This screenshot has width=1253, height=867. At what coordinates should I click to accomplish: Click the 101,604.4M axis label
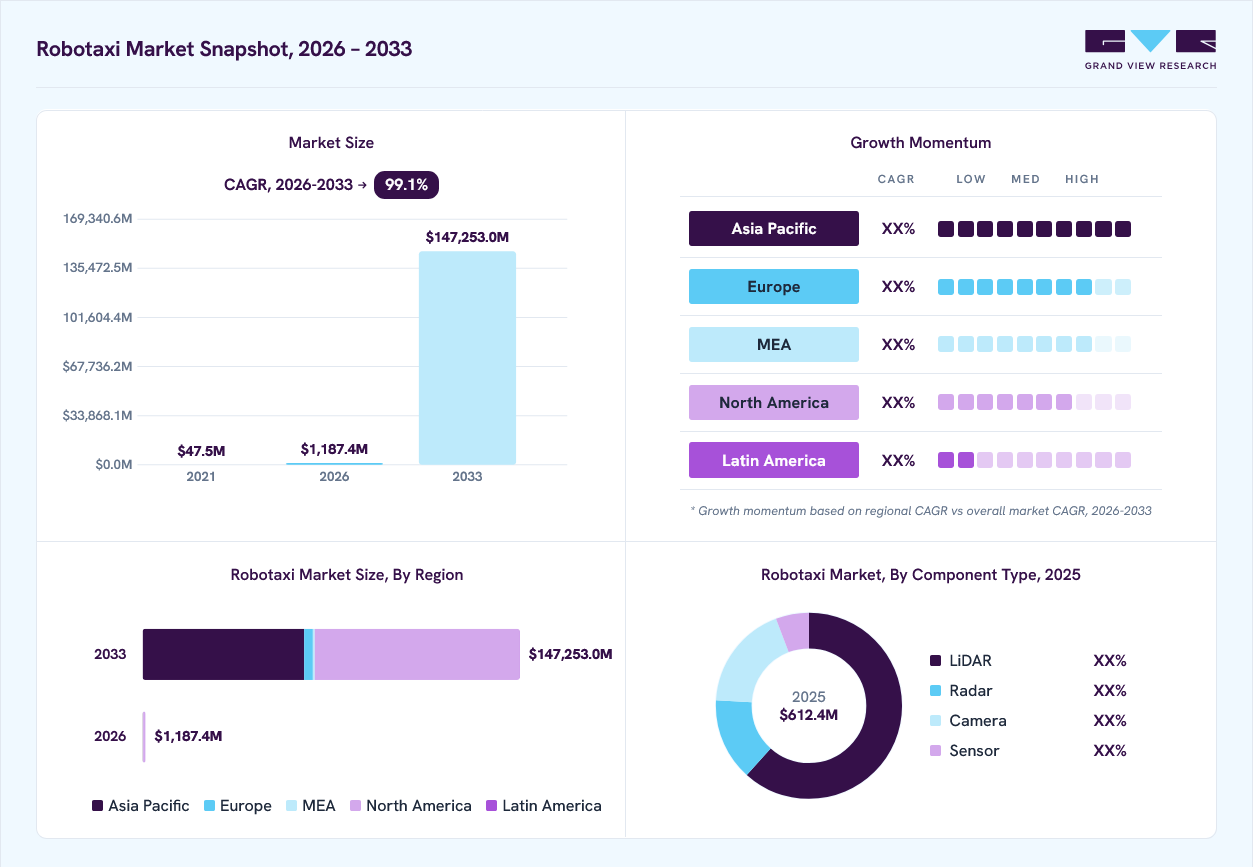click(98, 317)
